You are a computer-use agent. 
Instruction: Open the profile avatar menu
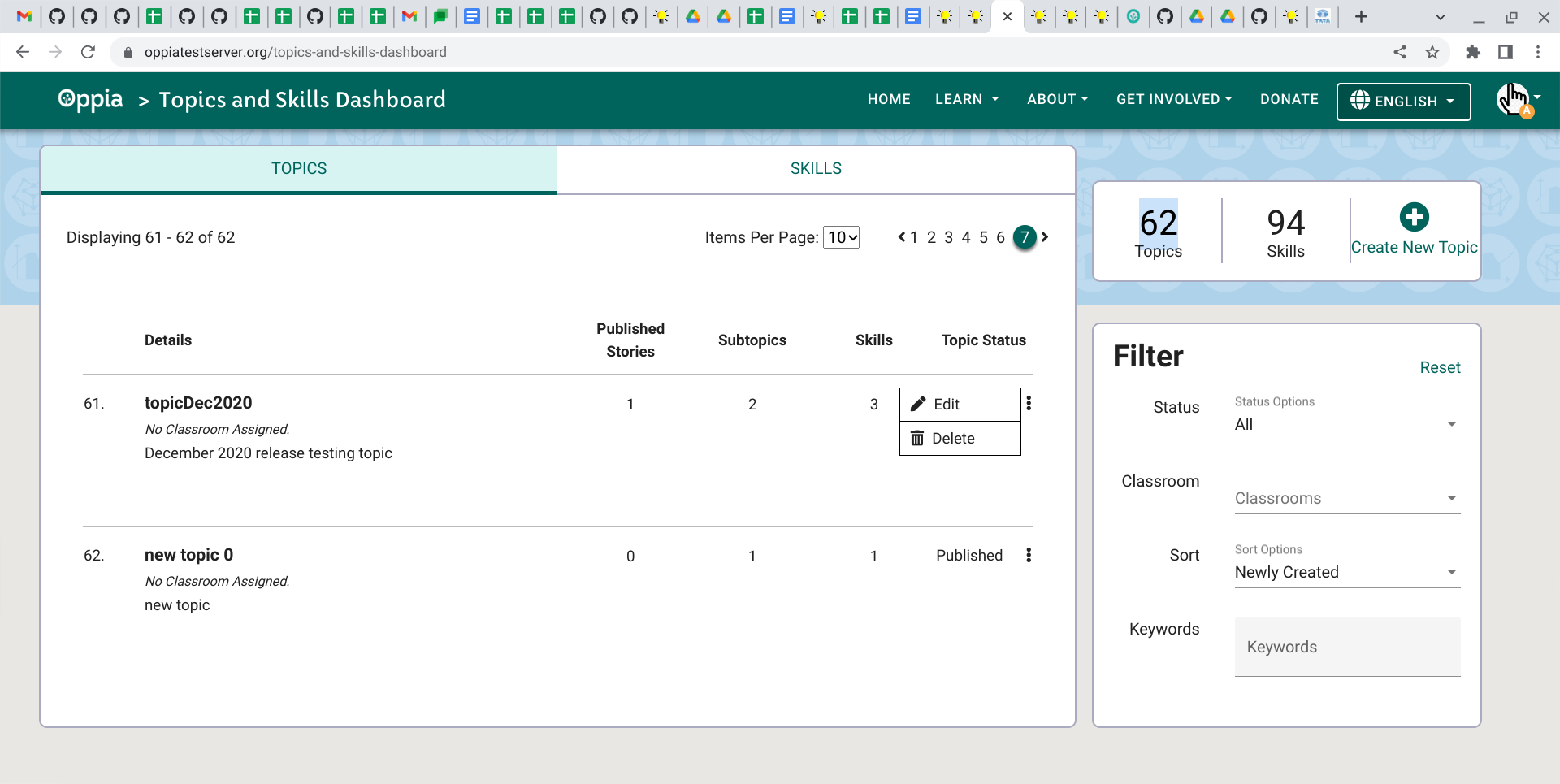coord(1514,101)
